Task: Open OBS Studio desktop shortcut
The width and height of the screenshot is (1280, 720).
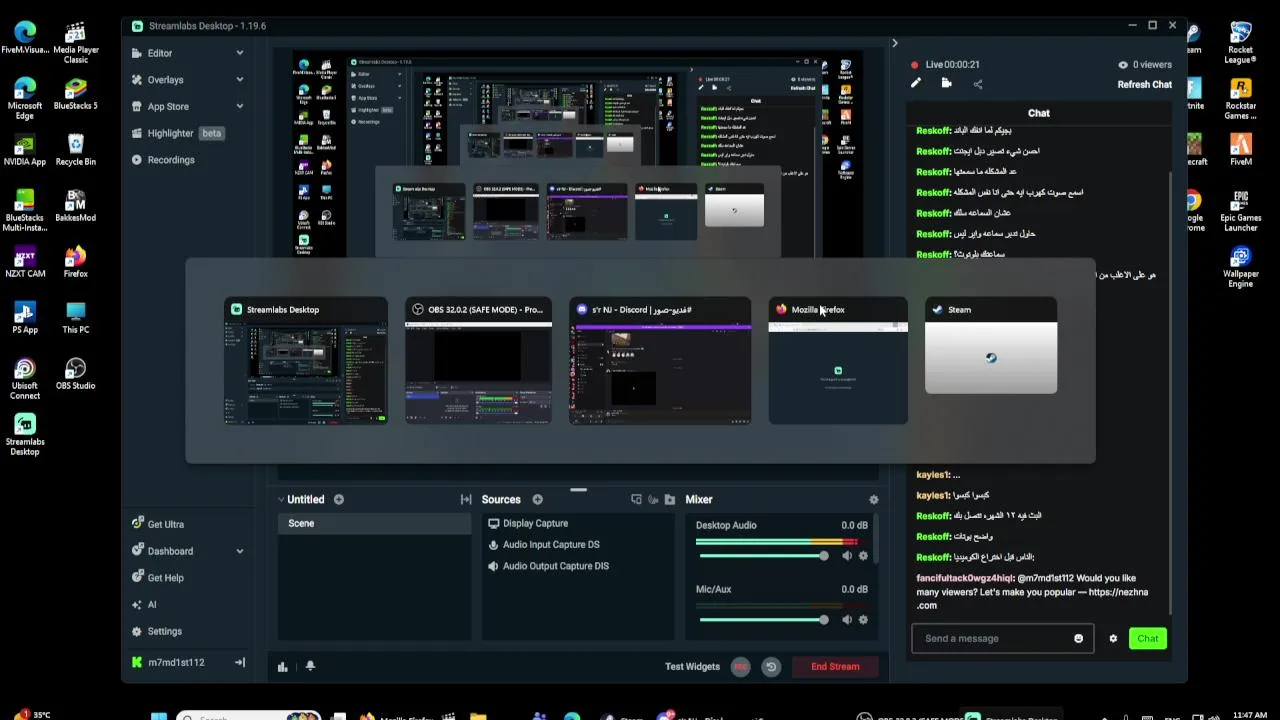Action: 75,373
